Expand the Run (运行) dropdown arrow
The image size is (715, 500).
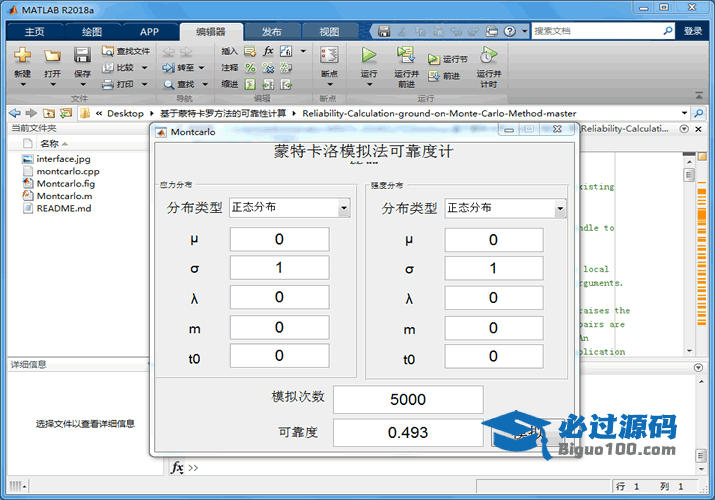point(369,84)
